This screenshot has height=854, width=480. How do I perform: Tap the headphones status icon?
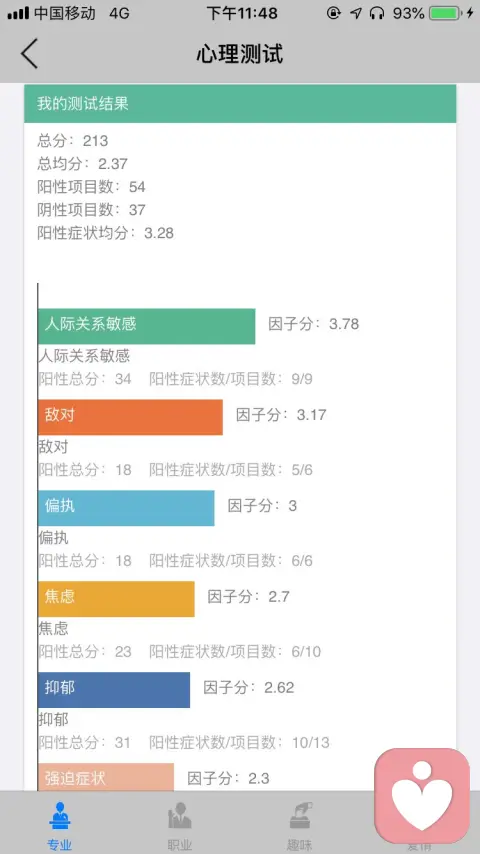tap(376, 13)
